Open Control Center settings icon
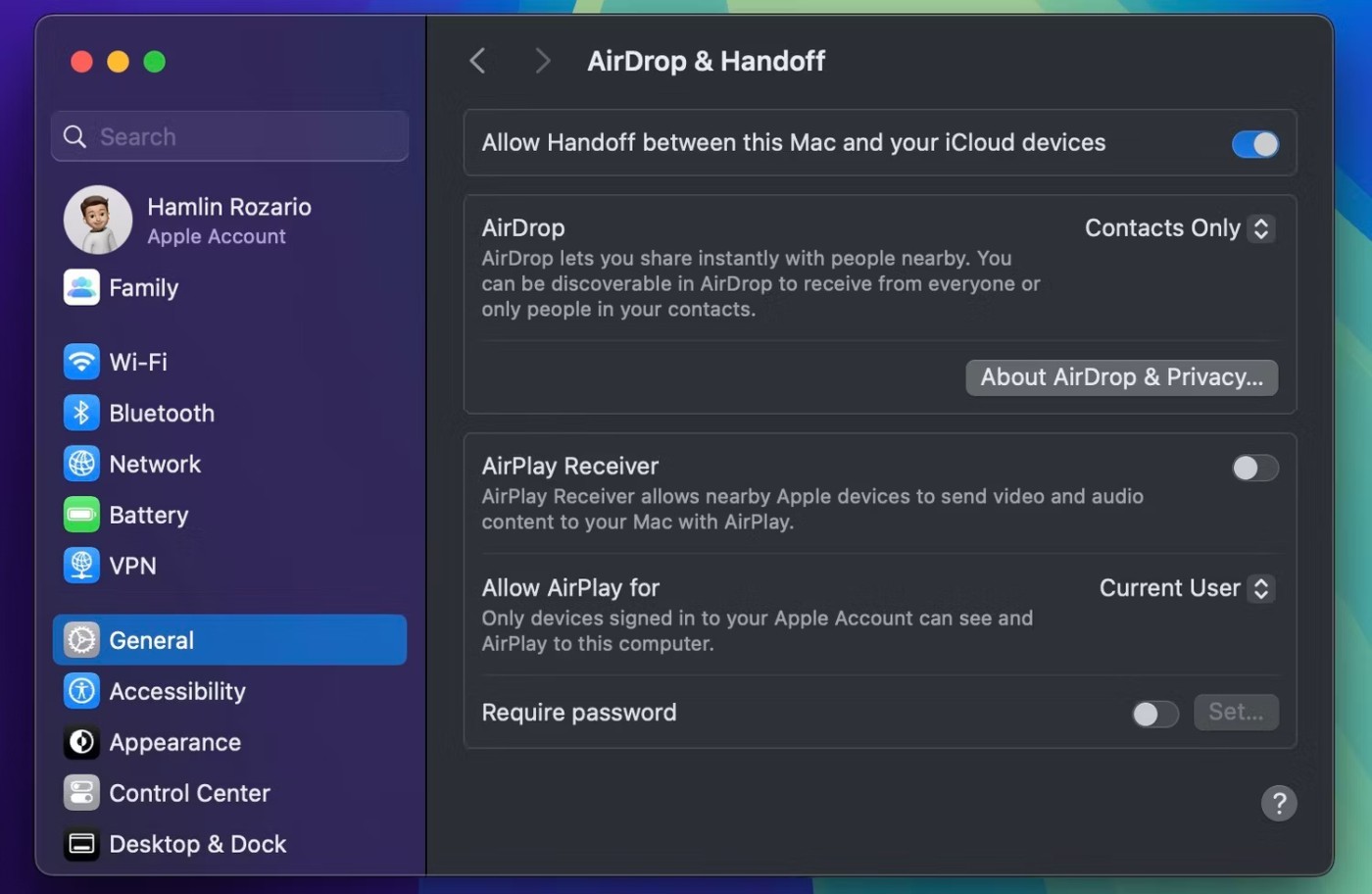The width and height of the screenshot is (1372, 894). click(x=81, y=793)
